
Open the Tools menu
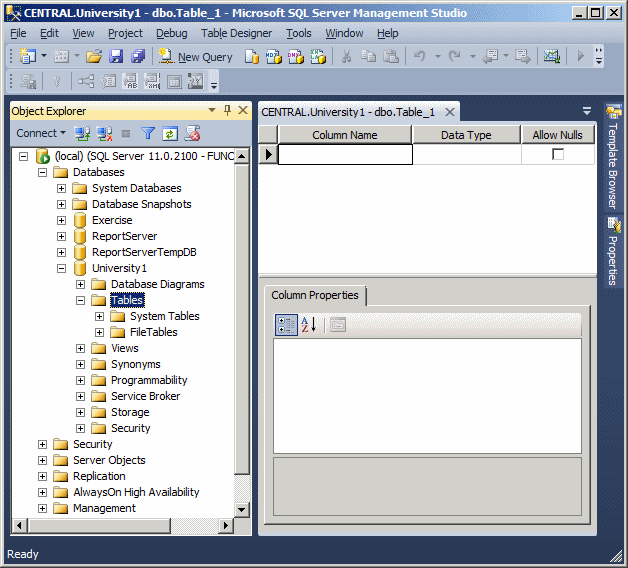point(298,33)
